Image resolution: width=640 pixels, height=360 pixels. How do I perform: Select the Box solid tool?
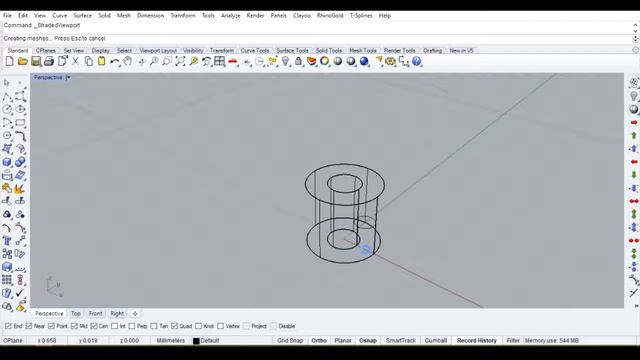pyautogui.click(x=7, y=162)
